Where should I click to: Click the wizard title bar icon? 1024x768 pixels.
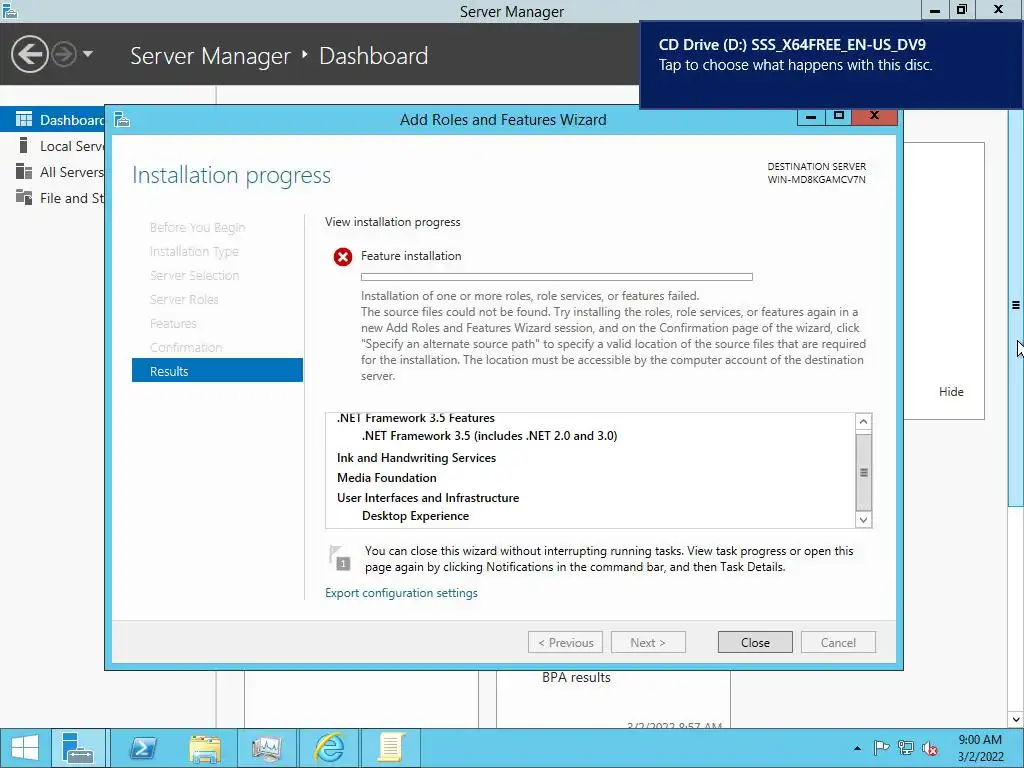[x=122, y=120]
